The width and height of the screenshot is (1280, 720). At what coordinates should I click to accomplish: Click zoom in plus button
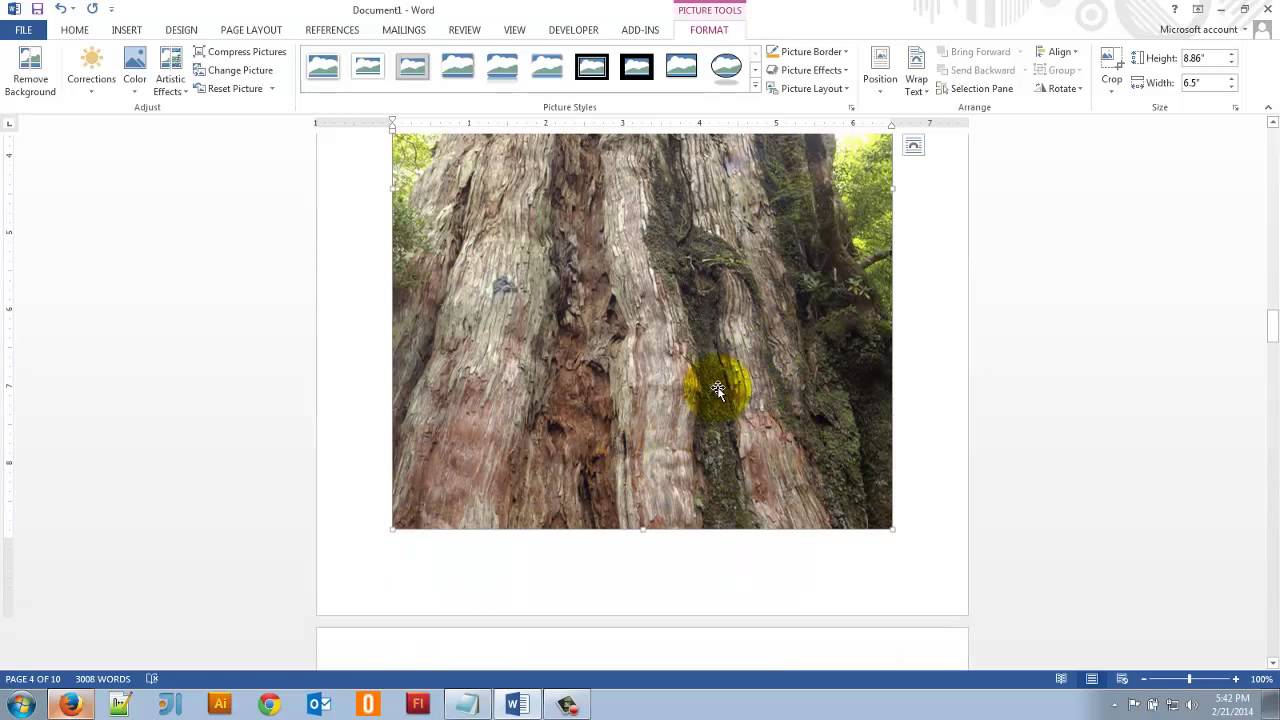click(1236, 679)
